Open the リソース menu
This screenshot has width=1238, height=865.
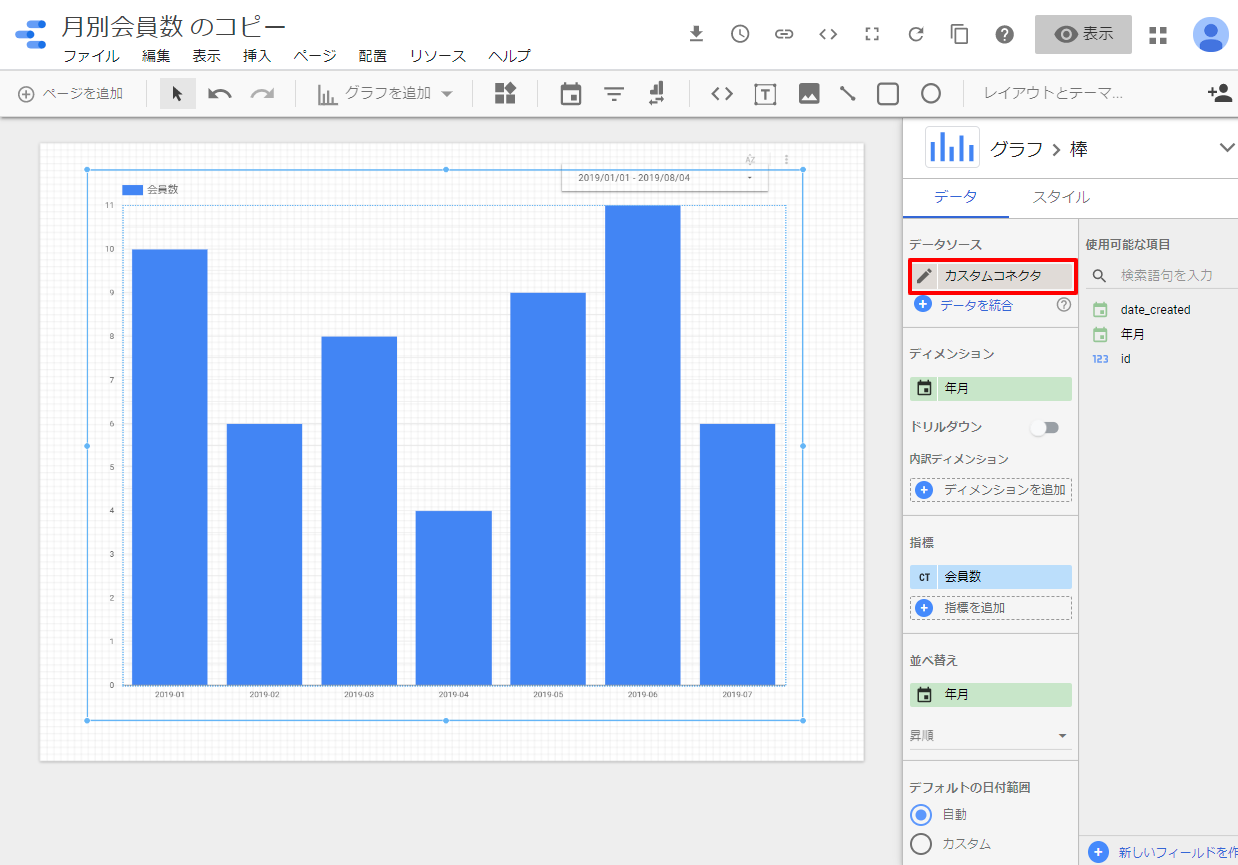[437, 56]
